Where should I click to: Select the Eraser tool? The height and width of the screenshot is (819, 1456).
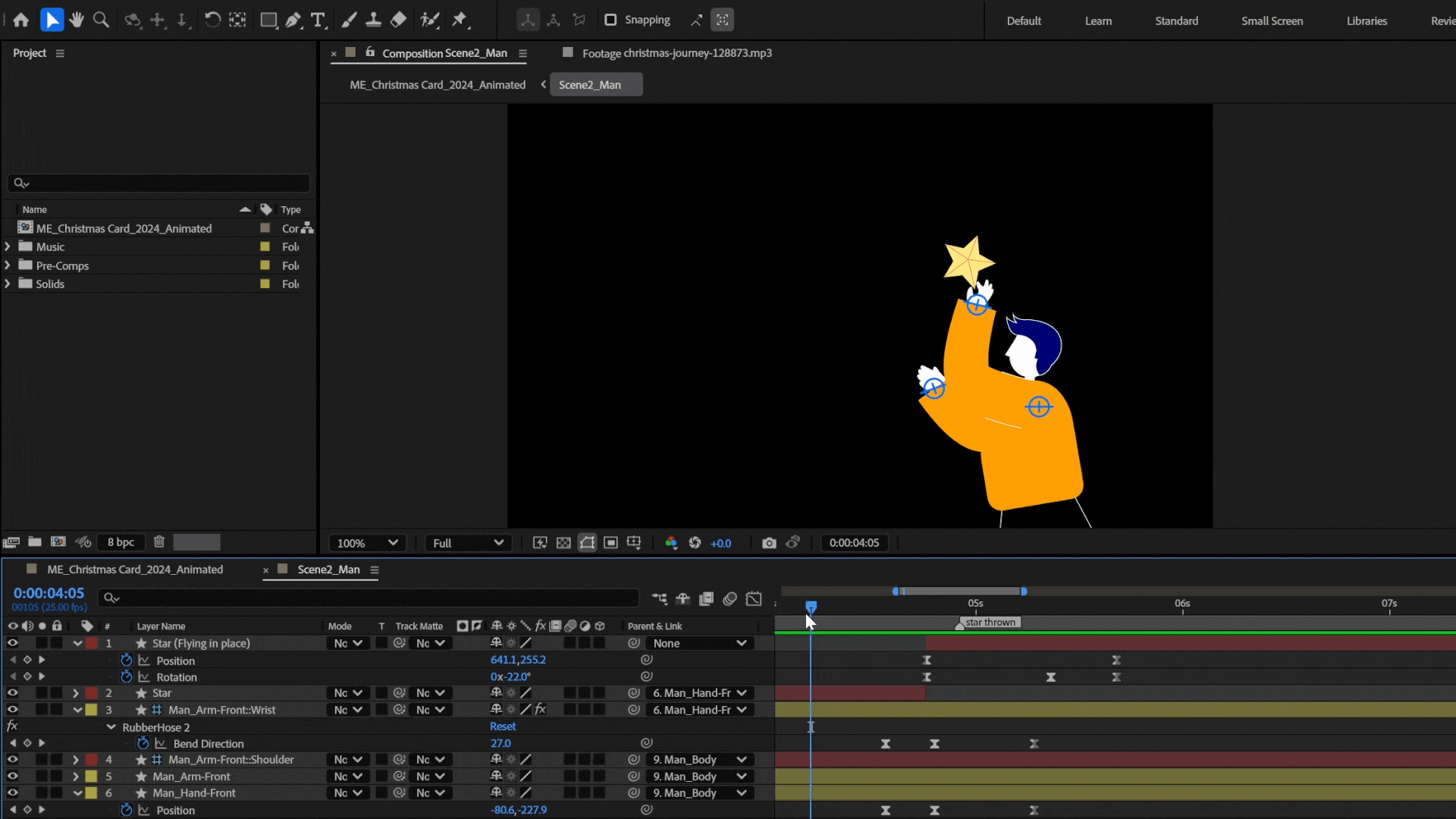click(x=398, y=20)
